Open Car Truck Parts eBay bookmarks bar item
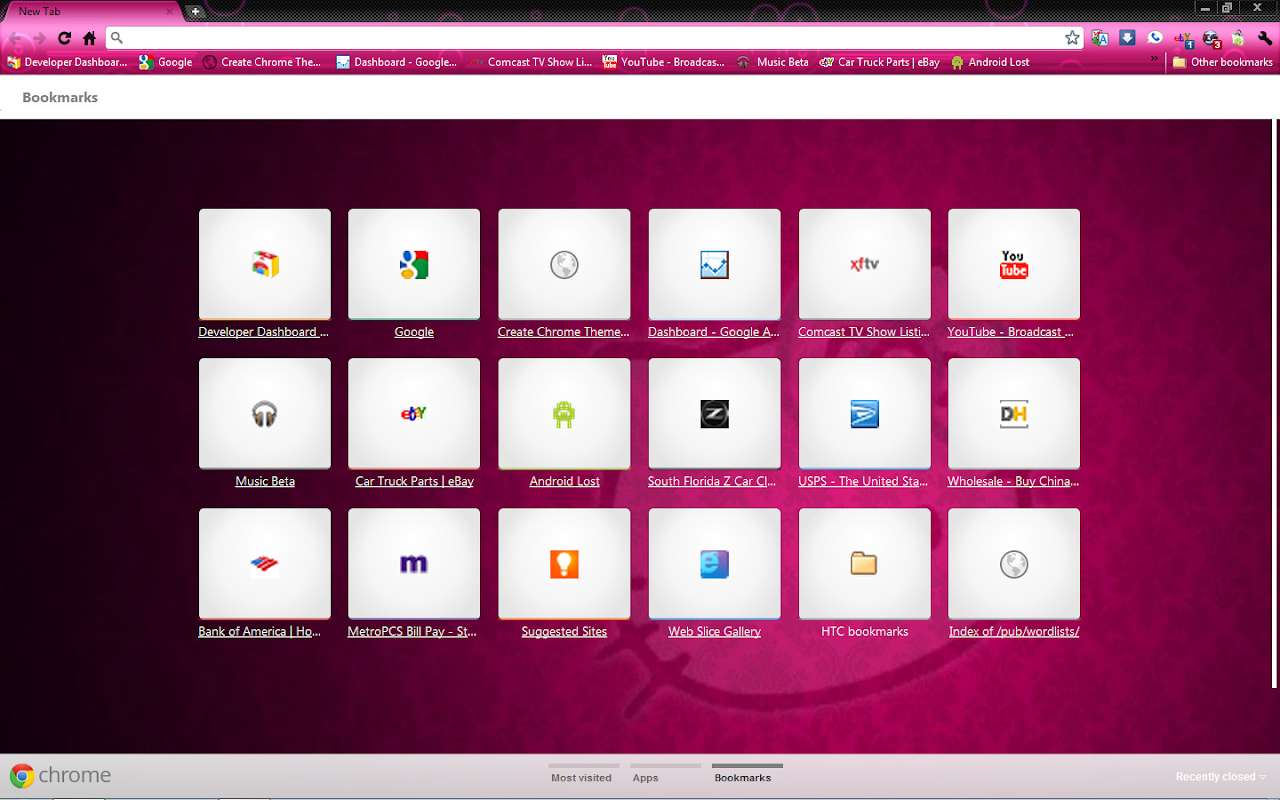The width and height of the screenshot is (1280, 800). (x=880, y=62)
